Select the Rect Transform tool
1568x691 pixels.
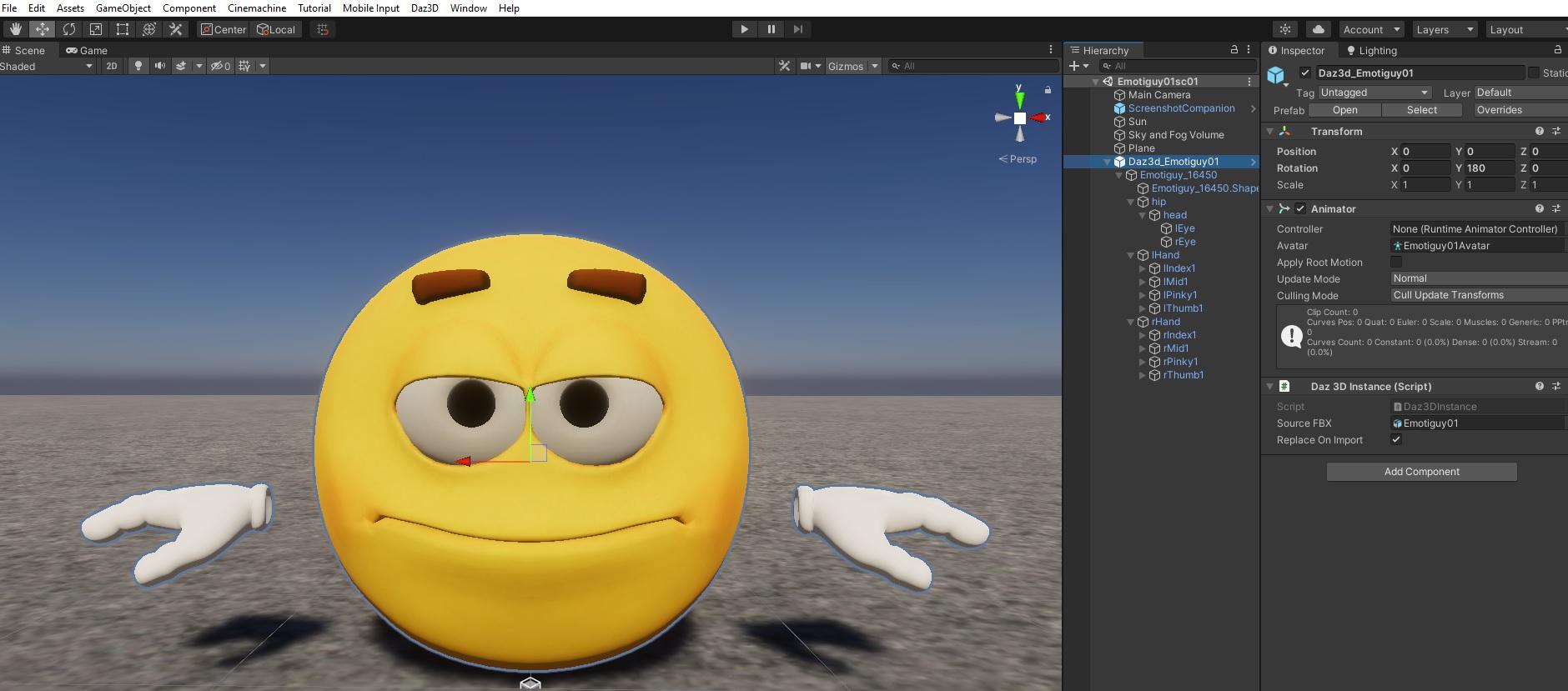[x=123, y=29]
